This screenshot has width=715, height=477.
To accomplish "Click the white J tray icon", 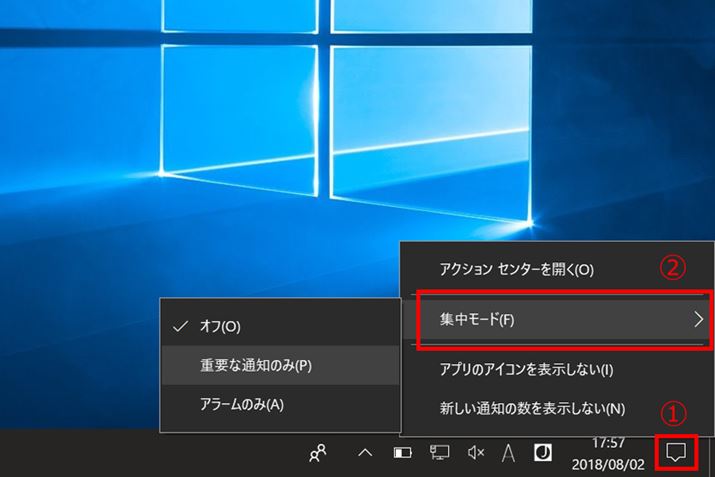I will pos(543,452).
